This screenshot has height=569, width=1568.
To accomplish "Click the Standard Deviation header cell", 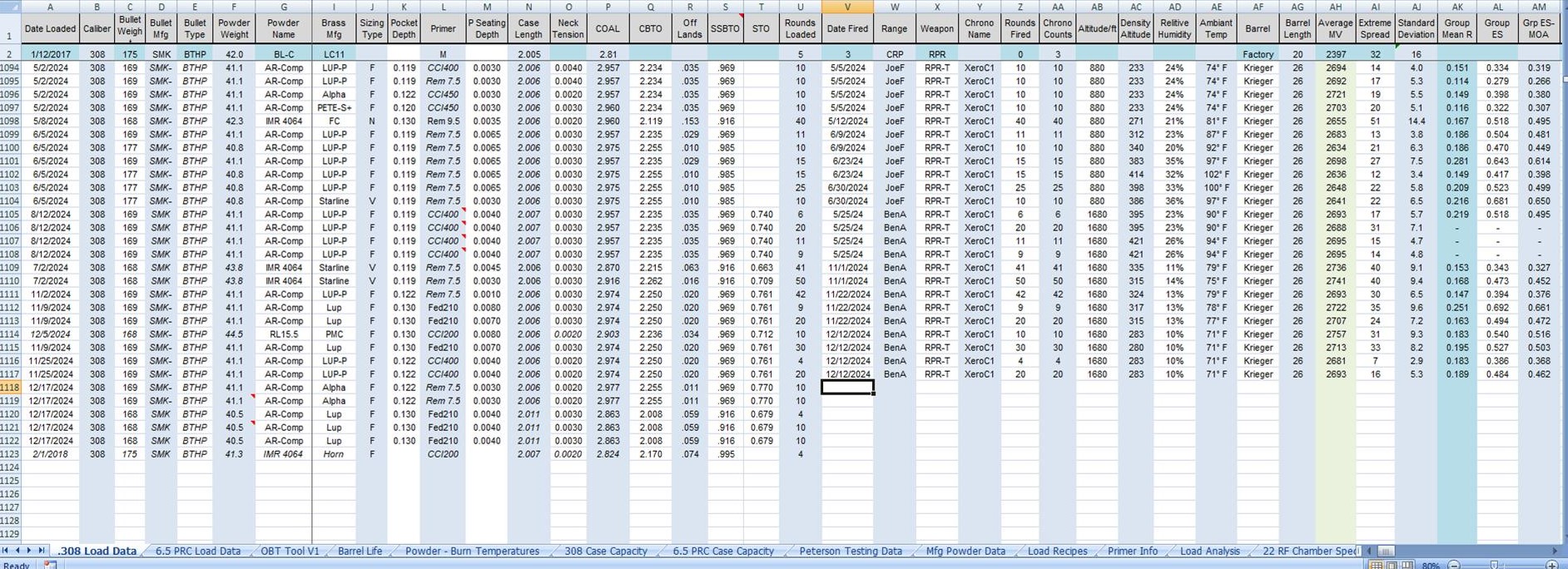I will [x=1416, y=28].
